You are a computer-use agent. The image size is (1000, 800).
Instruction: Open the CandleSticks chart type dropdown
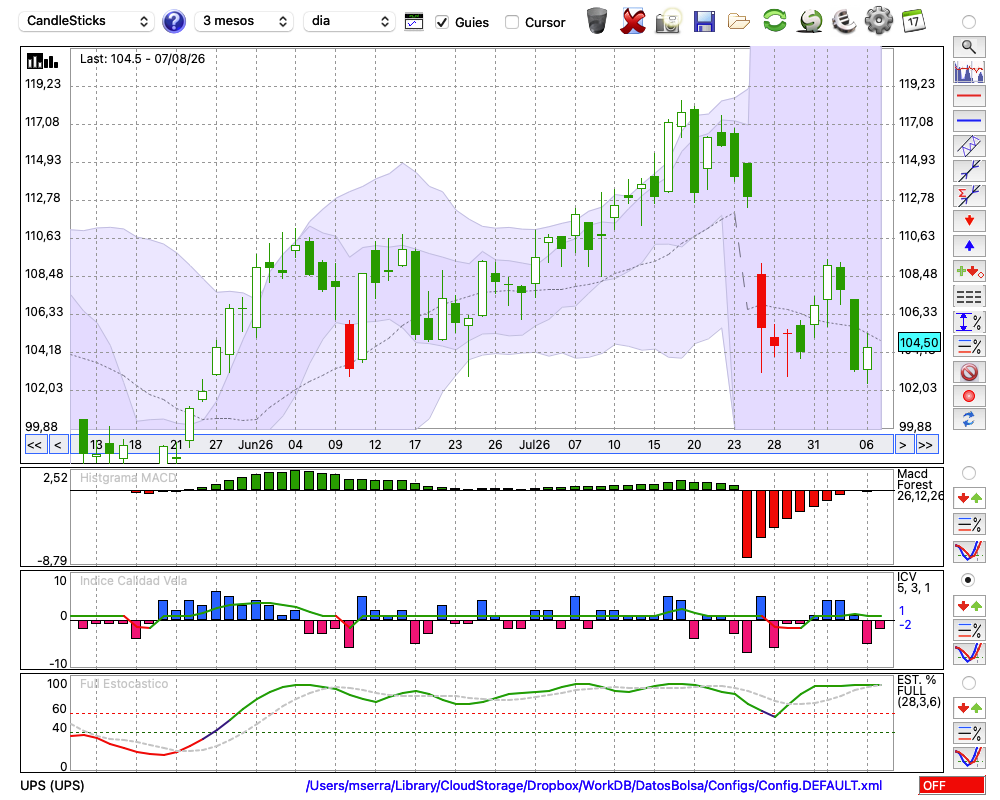point(87,21)
